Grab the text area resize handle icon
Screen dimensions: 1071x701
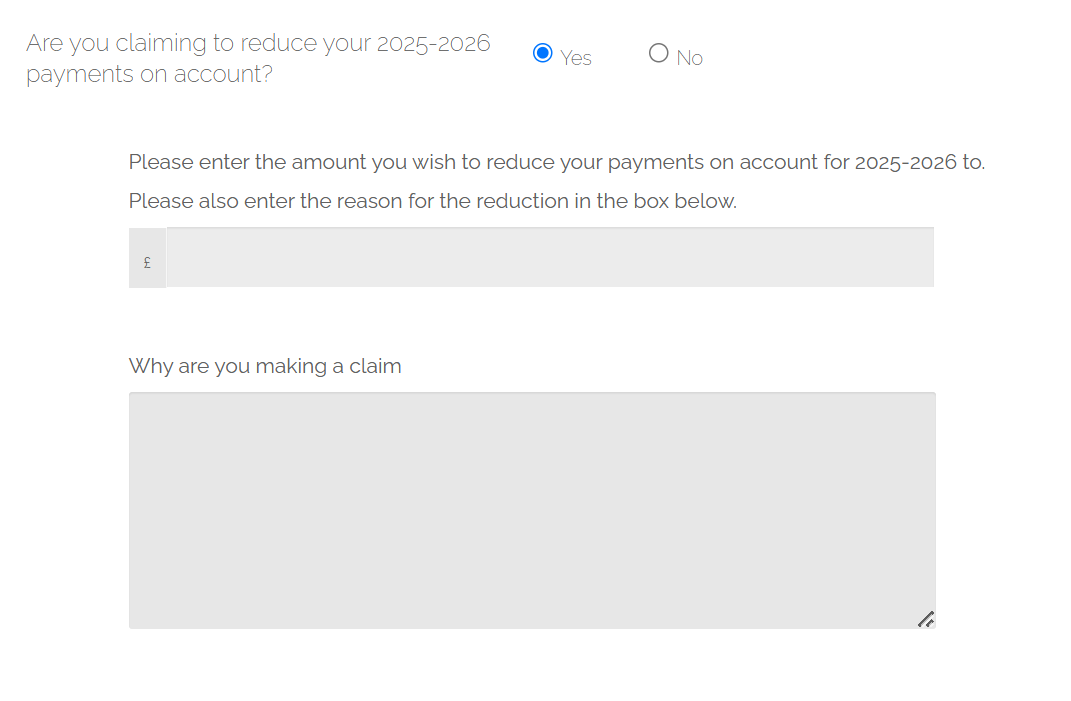tap(926, 619)
